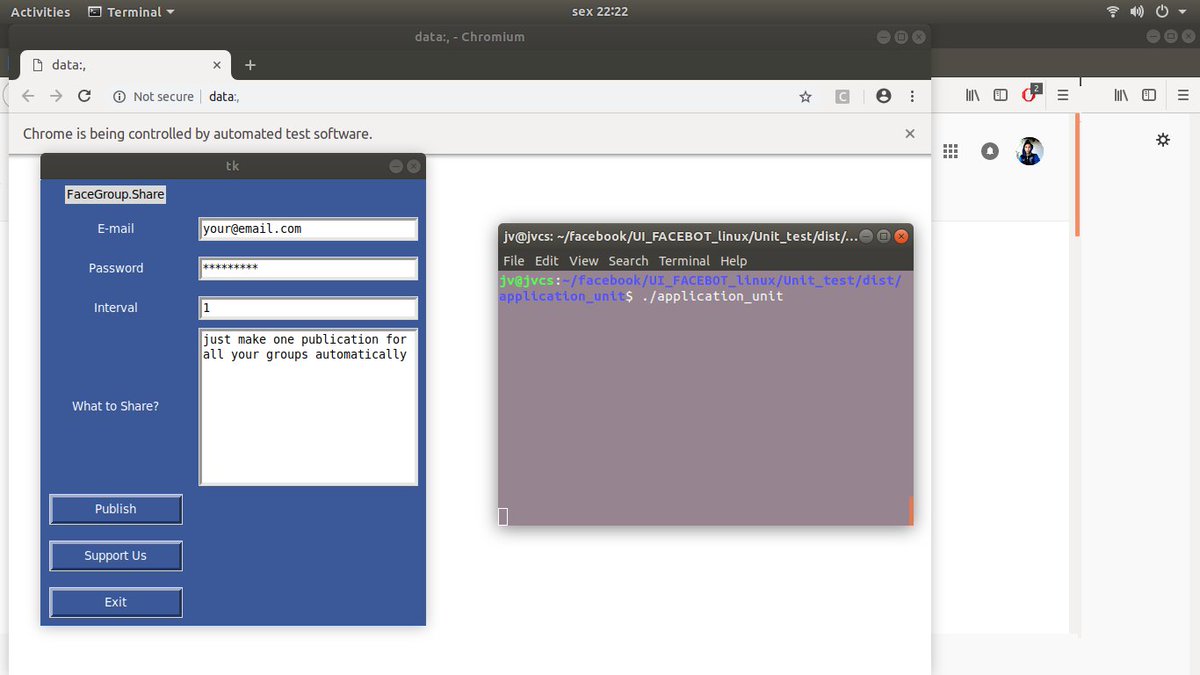Open Google apps grid icon
Screen dimensions: 1200x675
click(951, 151)
